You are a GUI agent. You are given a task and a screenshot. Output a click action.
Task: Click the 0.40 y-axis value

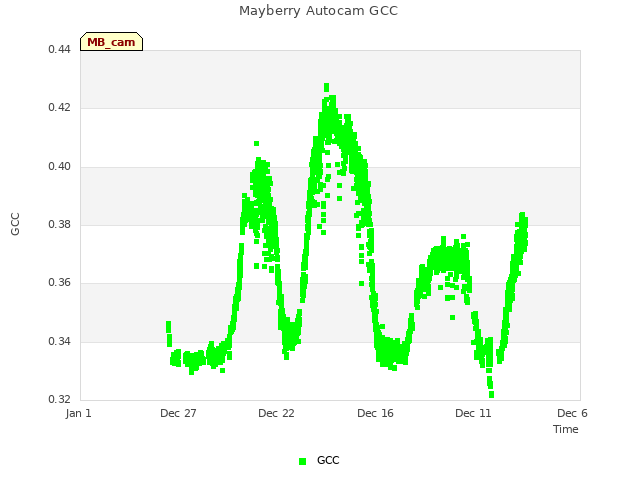60,166
